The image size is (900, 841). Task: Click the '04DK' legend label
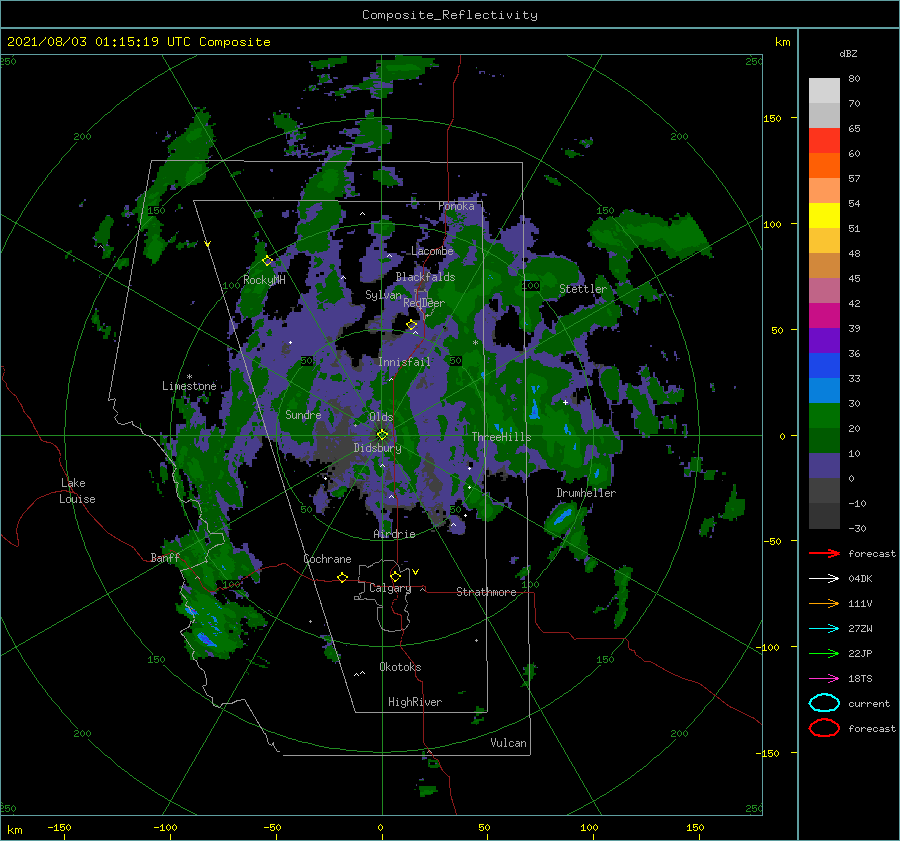[x=860, y=579]
